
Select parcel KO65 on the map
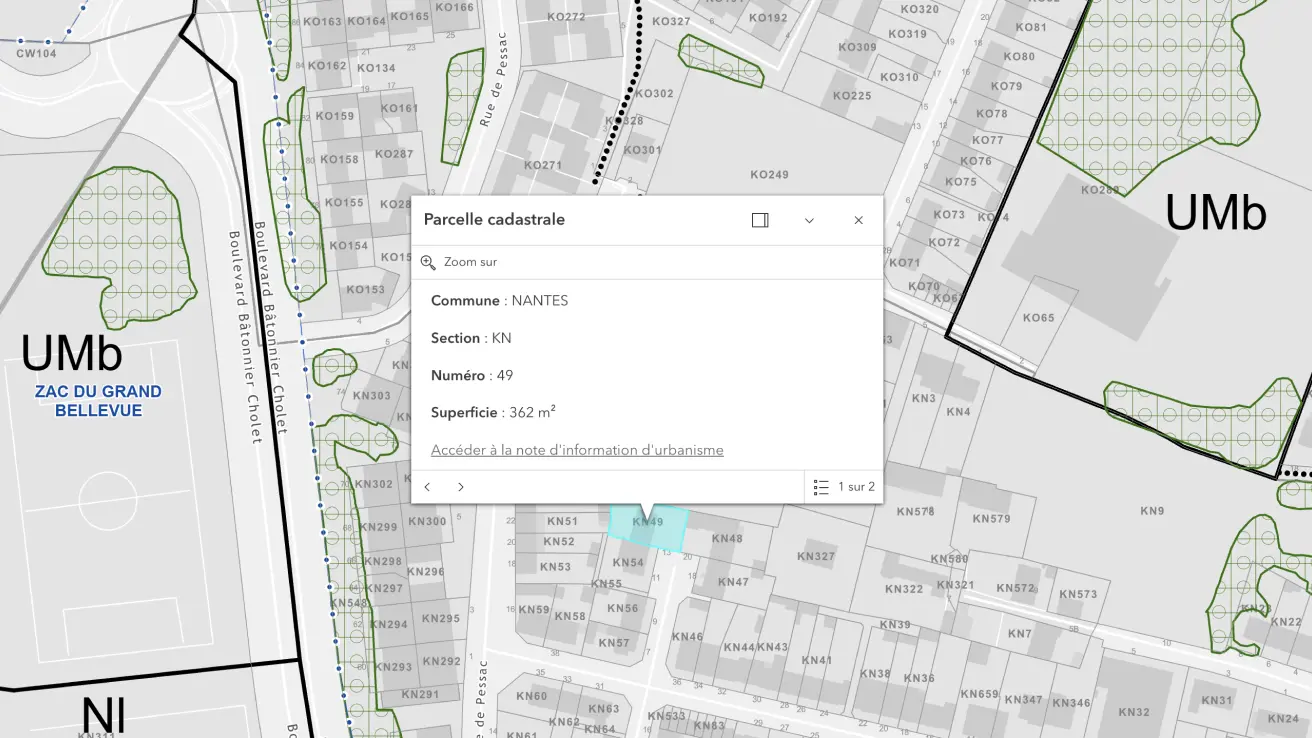pos(1038,318)
